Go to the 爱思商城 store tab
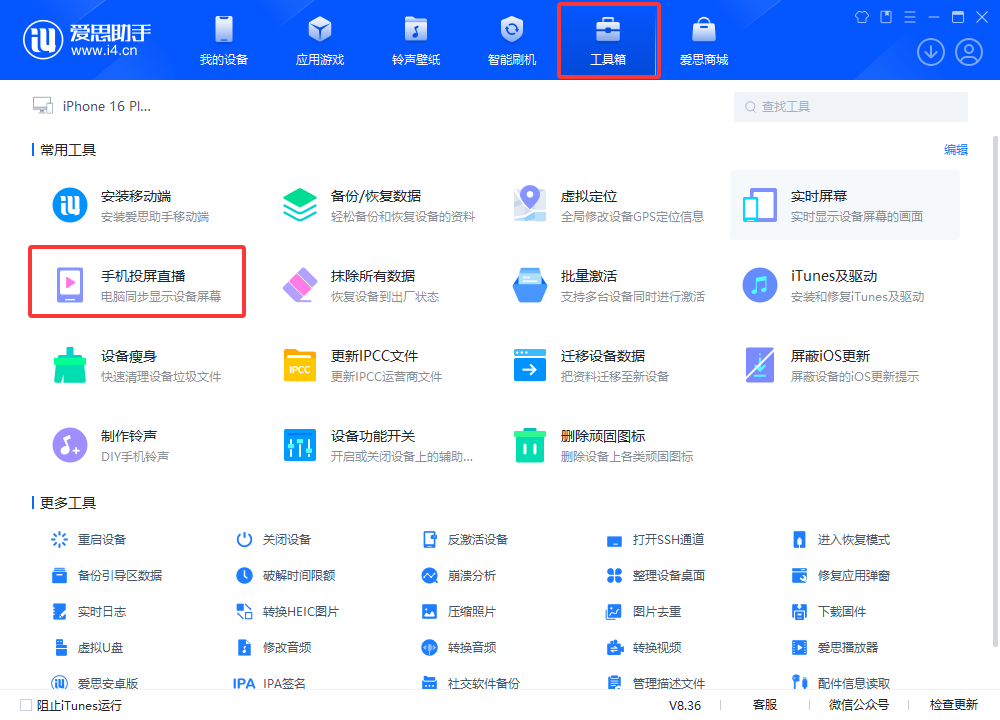Screen dimensions: 1000x720 702,40
